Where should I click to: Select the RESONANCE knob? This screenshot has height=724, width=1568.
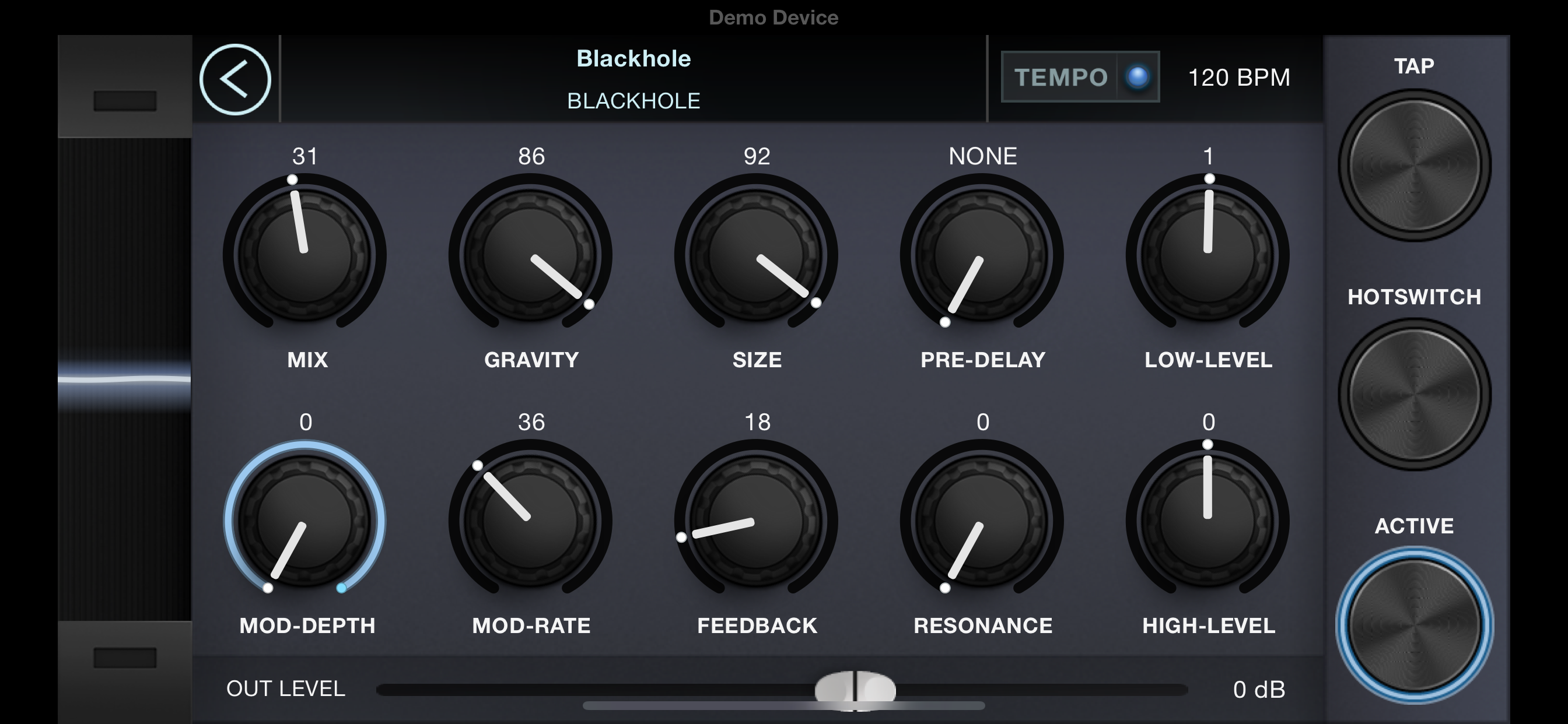982,520
